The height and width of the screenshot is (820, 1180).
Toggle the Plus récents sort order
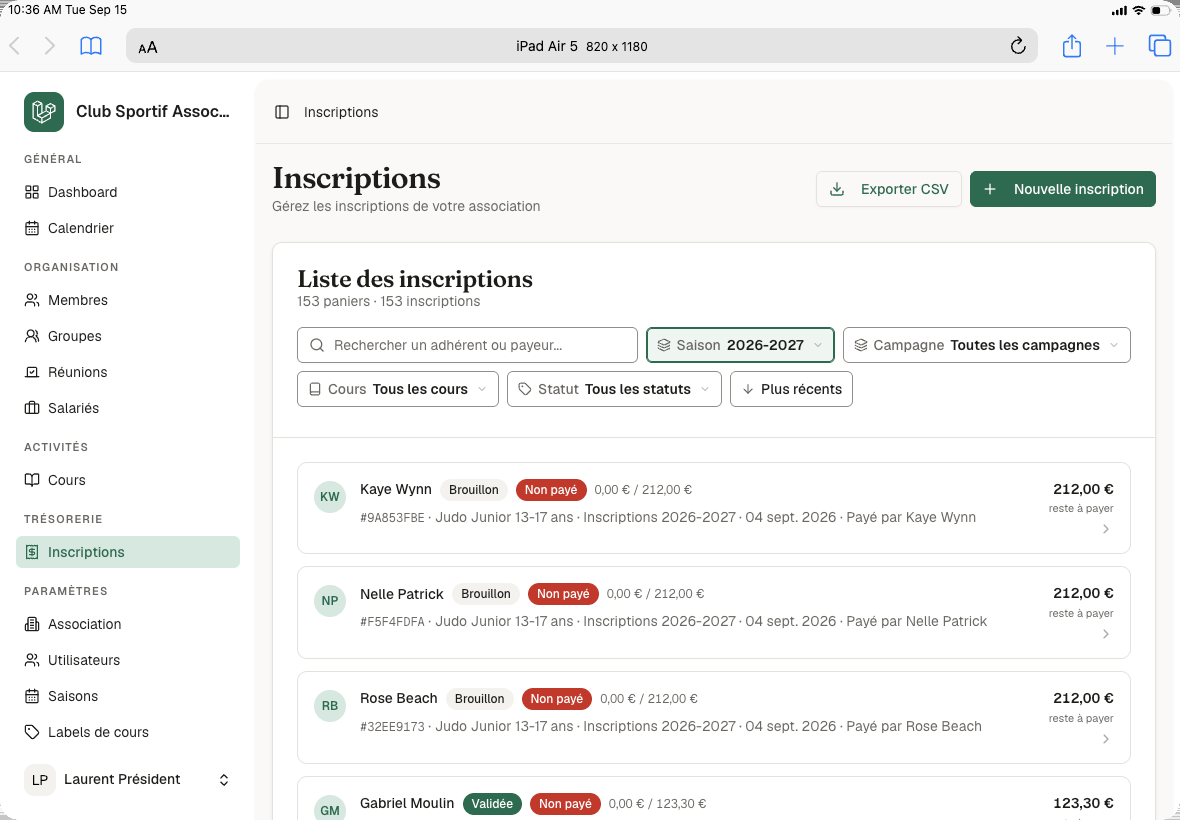point(791,390)
